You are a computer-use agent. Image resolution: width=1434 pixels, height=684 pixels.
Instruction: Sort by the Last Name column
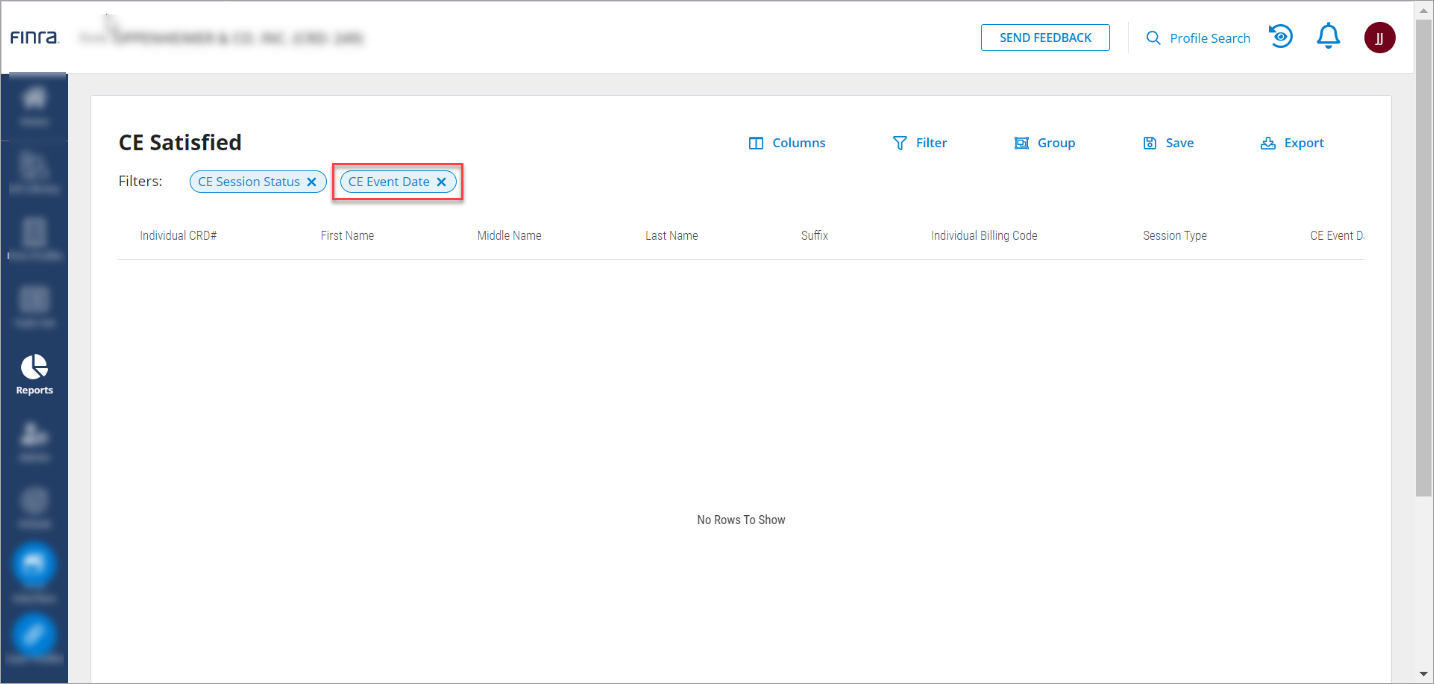[x=671, y=236]
